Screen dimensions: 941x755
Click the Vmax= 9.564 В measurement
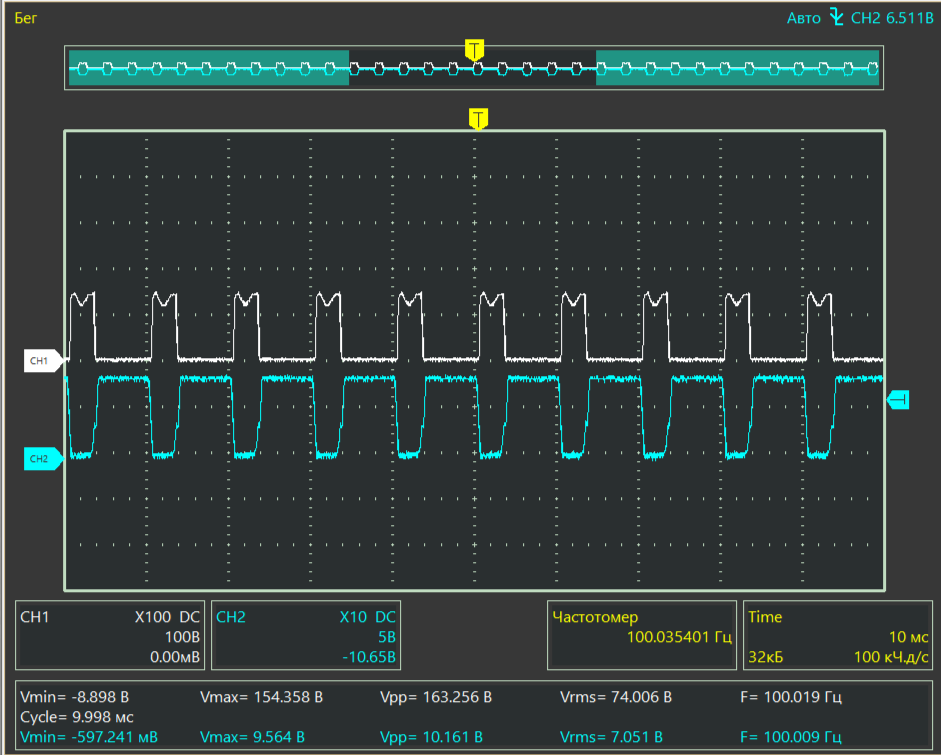(x=252, y=737)
